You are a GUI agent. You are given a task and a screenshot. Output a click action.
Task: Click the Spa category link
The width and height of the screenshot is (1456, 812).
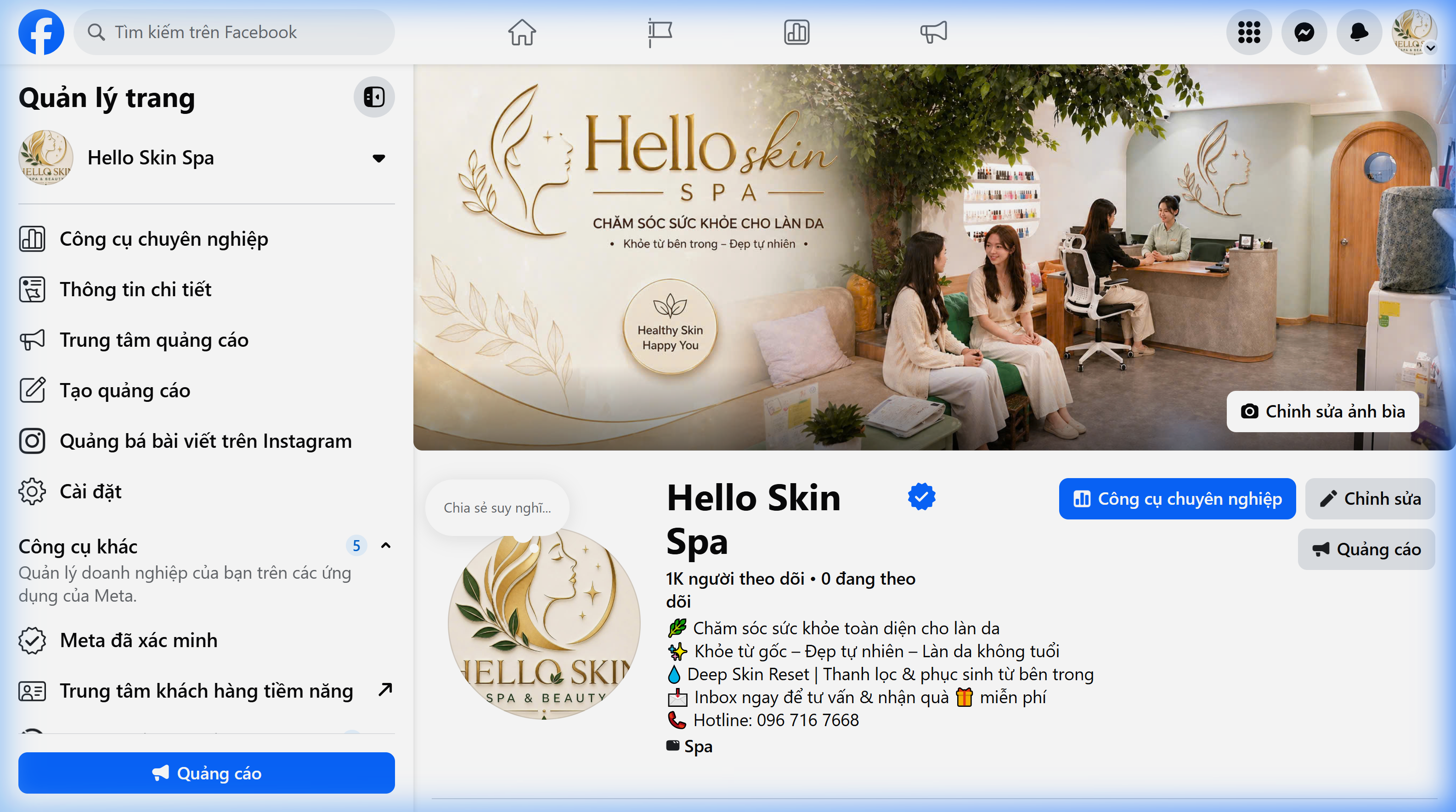[x=698, y=746]
